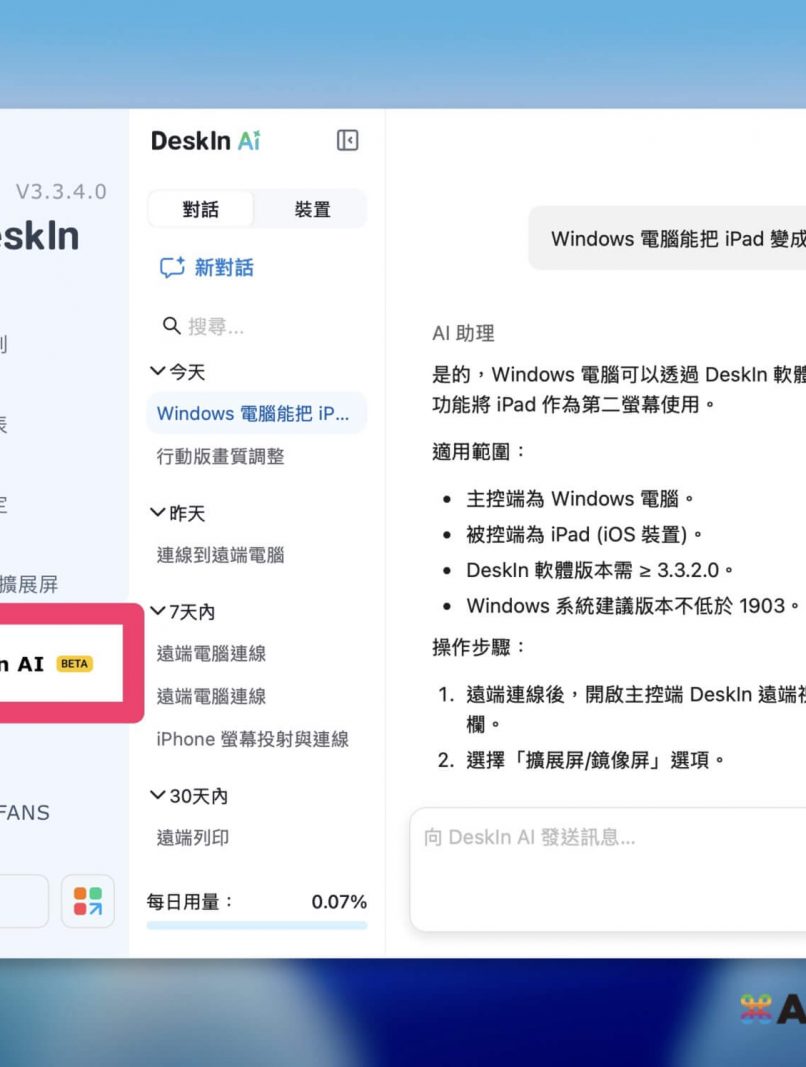Collapse the 7天內 conversation group
The width and height of the screenshot is (806, 1067).
(158, 611)
